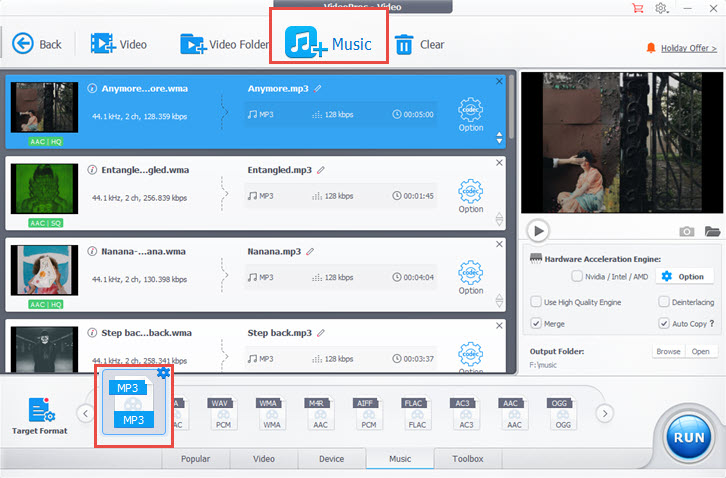Open codec Option for Anymore.mp3

(x=470, y=114)
